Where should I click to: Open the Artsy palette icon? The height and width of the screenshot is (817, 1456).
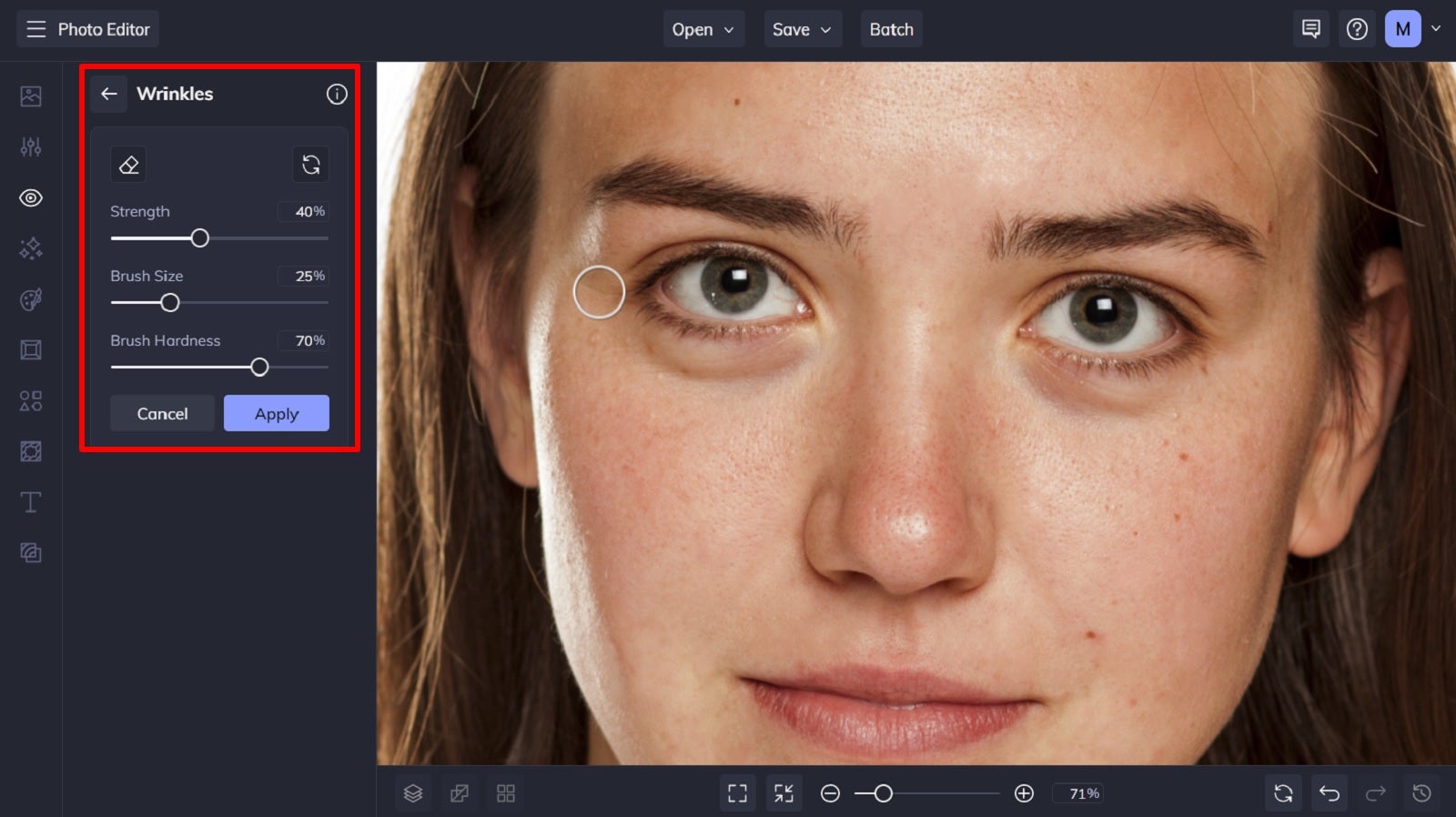[x=31, y=299]
